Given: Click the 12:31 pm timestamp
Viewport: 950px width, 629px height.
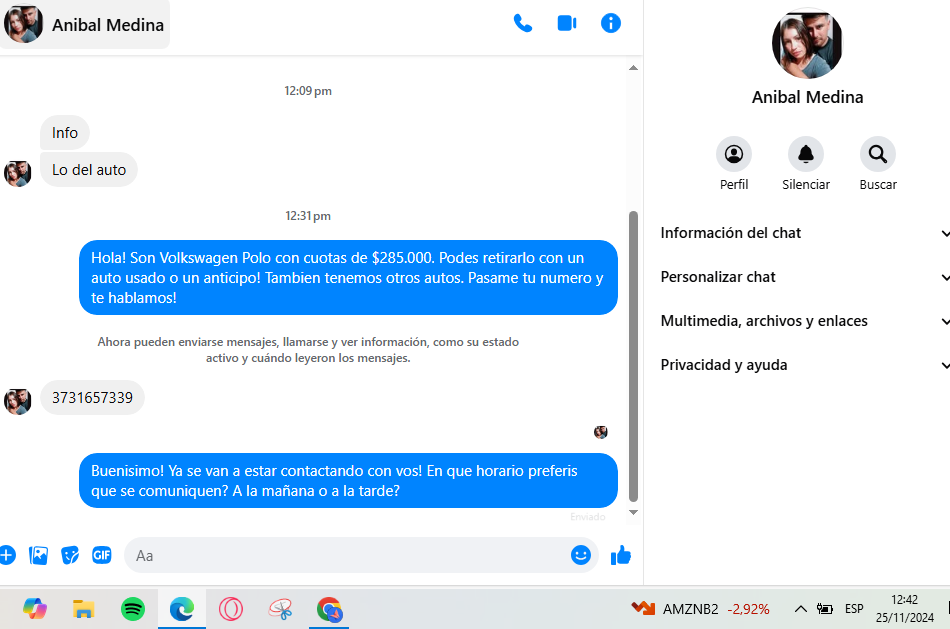Looking at the screenshot, I should (x=308, y=216).
